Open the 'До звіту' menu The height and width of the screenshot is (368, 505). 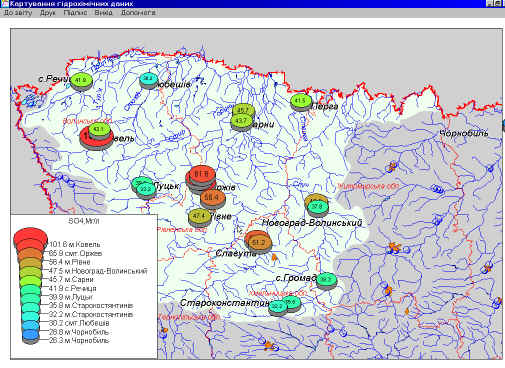[x=17, y=13]
